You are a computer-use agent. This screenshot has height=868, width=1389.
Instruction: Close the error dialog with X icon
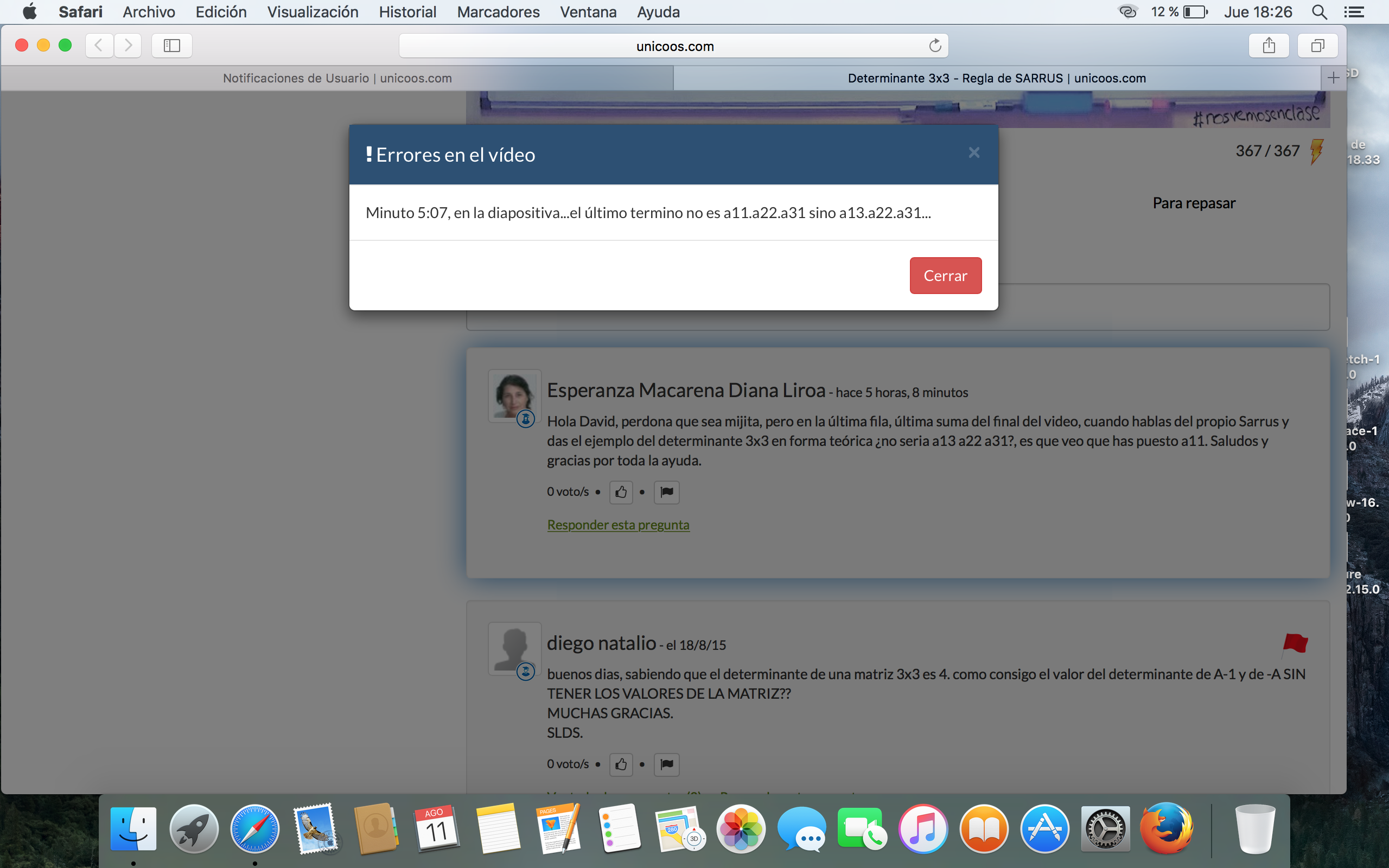(x=973, y=152)
